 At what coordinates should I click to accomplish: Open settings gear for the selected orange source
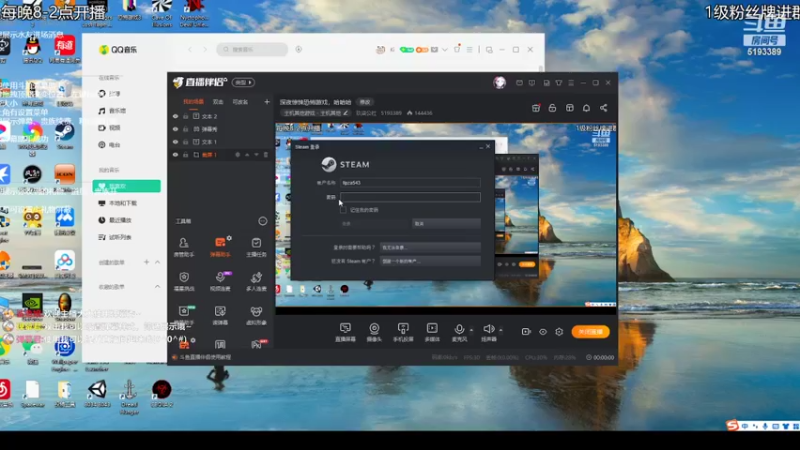click(237, 155)
